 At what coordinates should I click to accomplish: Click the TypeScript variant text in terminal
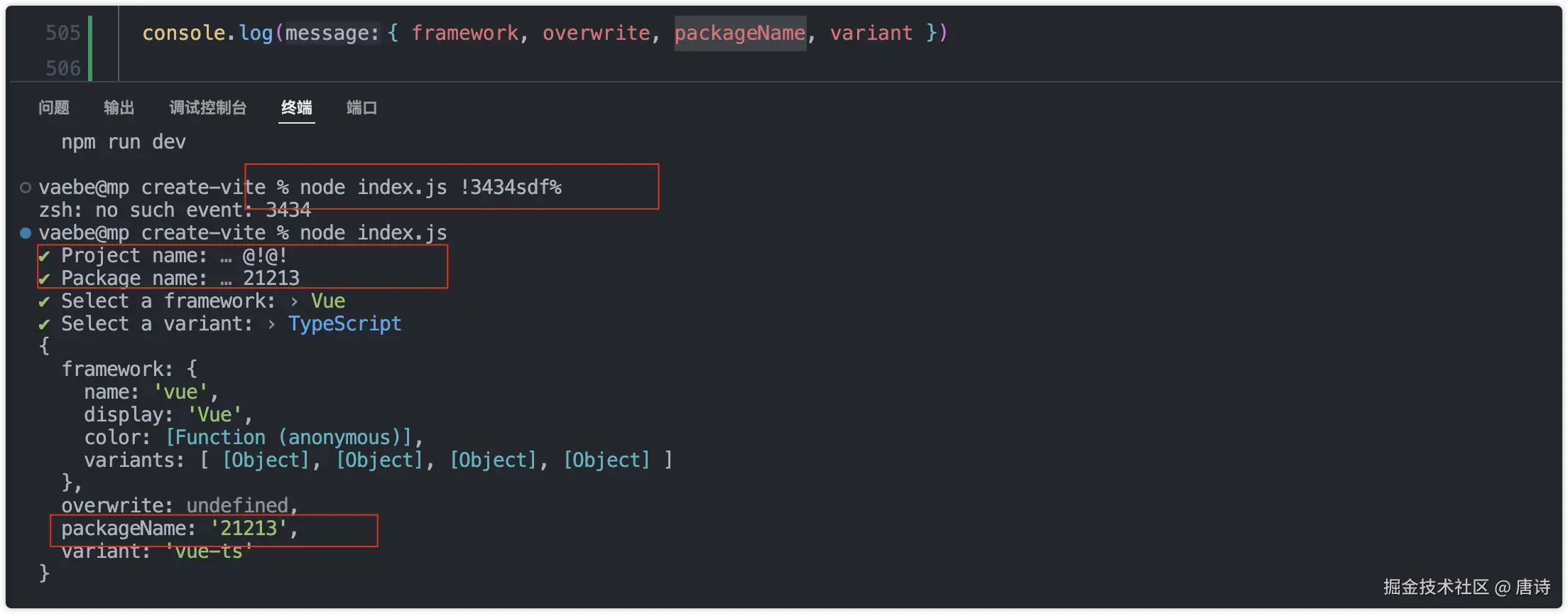(344, 324)
